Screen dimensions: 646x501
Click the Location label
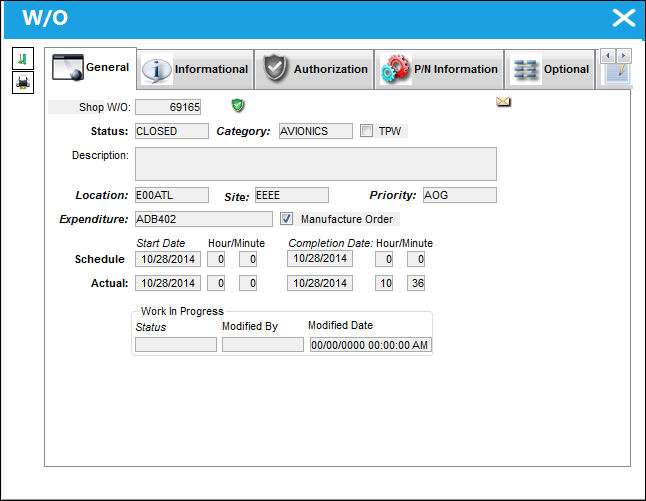pyautogui.click(x=102, y=195)
